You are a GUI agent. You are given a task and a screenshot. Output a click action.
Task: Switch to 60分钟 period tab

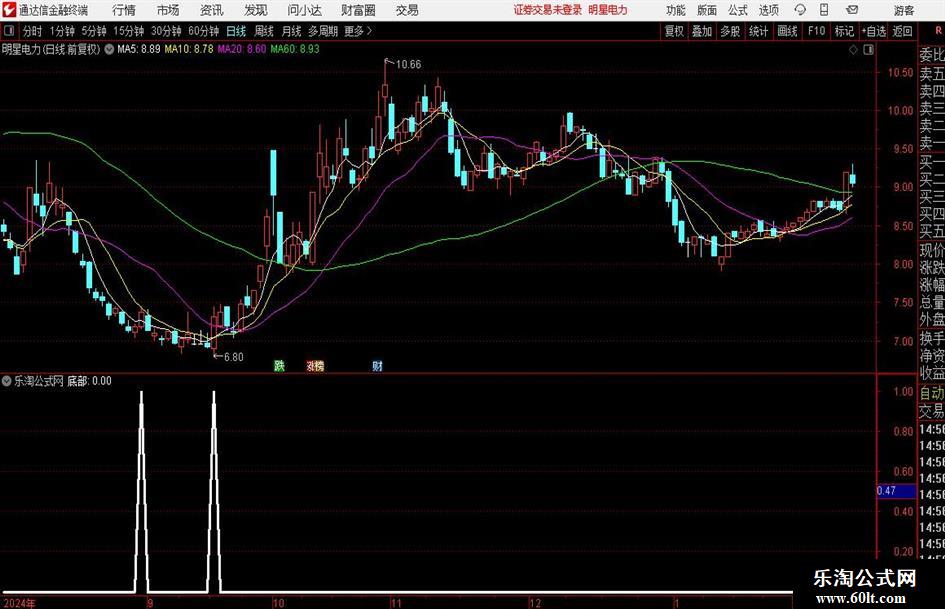click(x=203, y=31)
